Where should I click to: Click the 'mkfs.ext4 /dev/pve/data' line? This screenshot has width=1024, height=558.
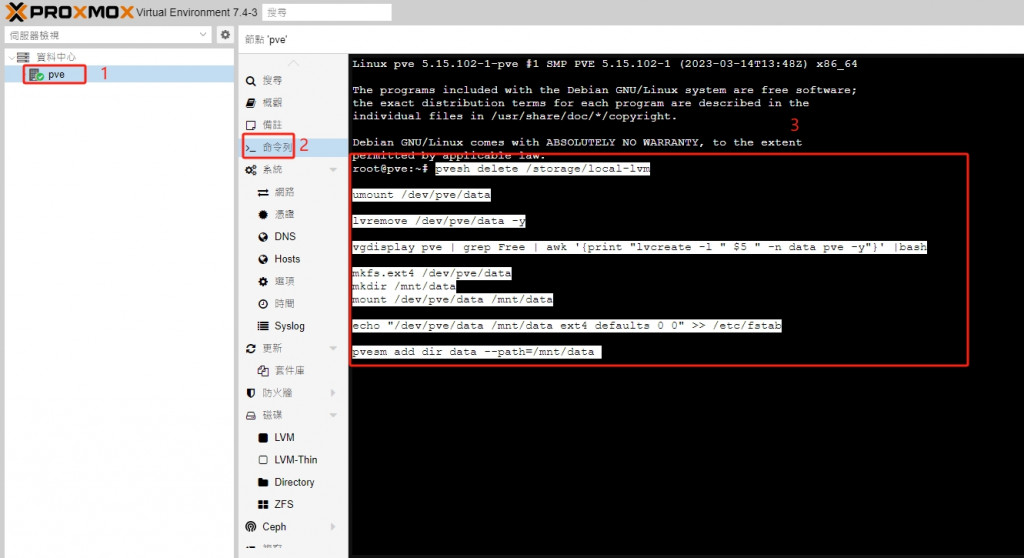(x=432, y=273)
